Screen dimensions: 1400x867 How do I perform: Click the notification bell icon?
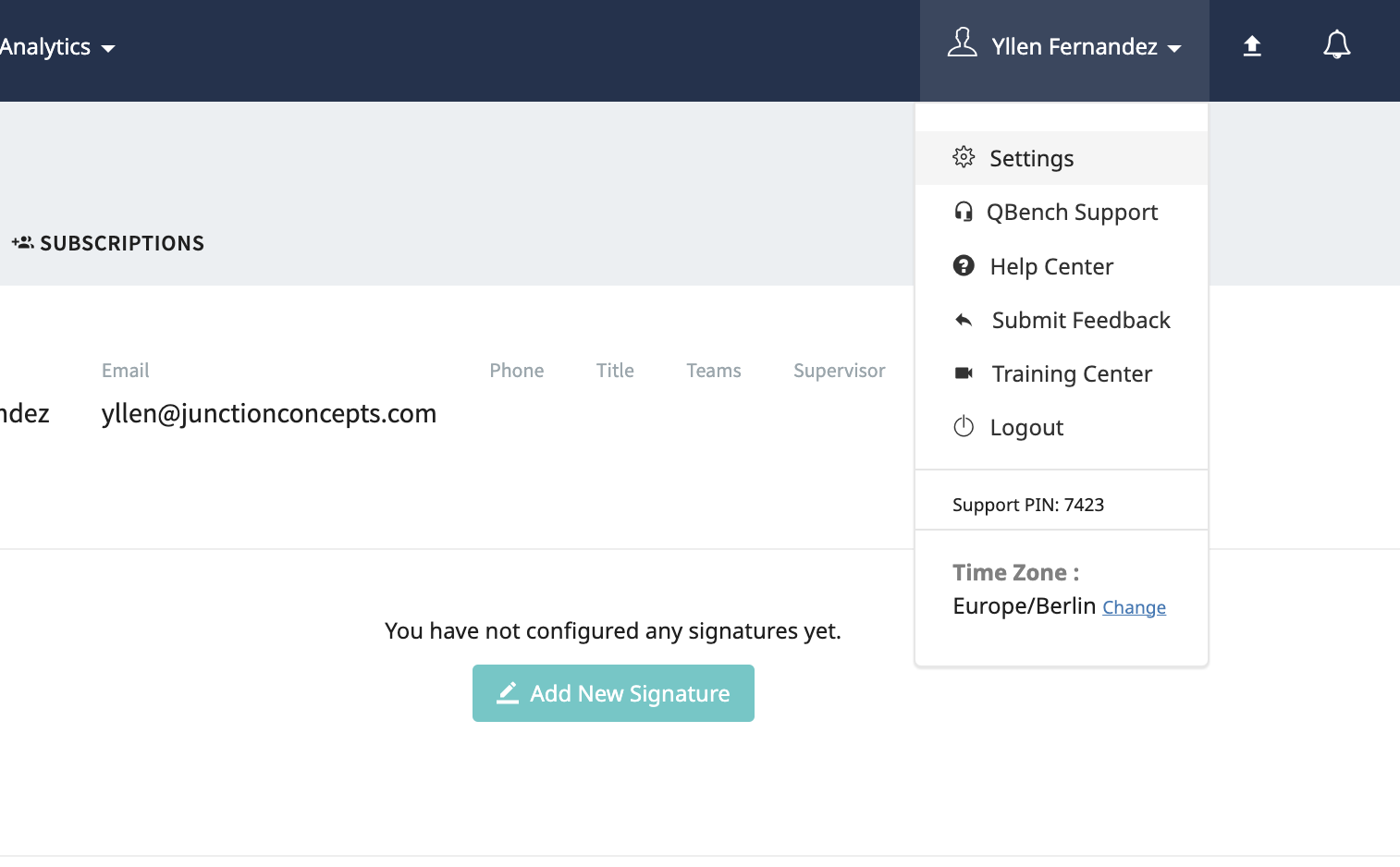pos(1336,44)
